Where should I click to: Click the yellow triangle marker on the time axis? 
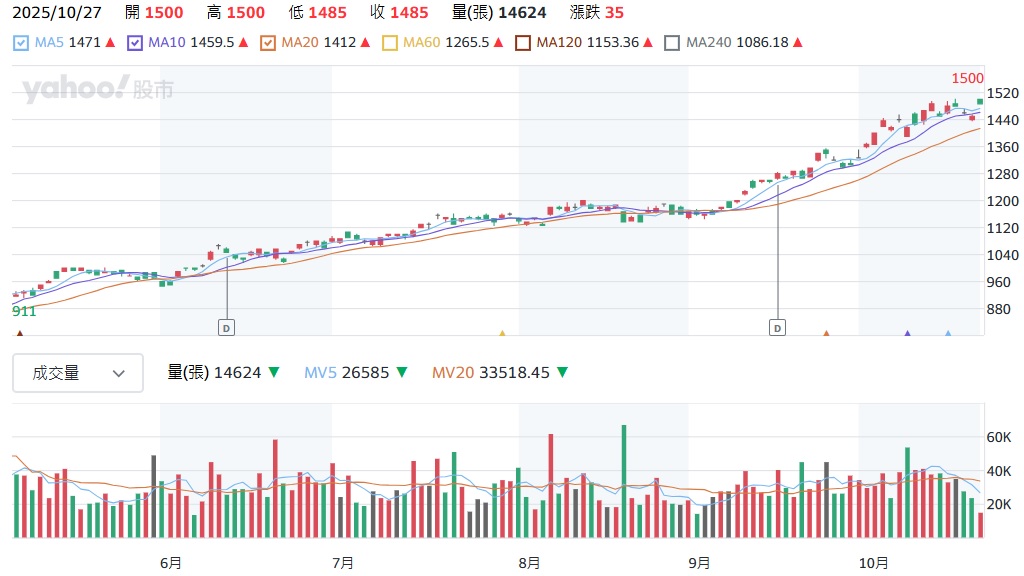tap(502, 333)
